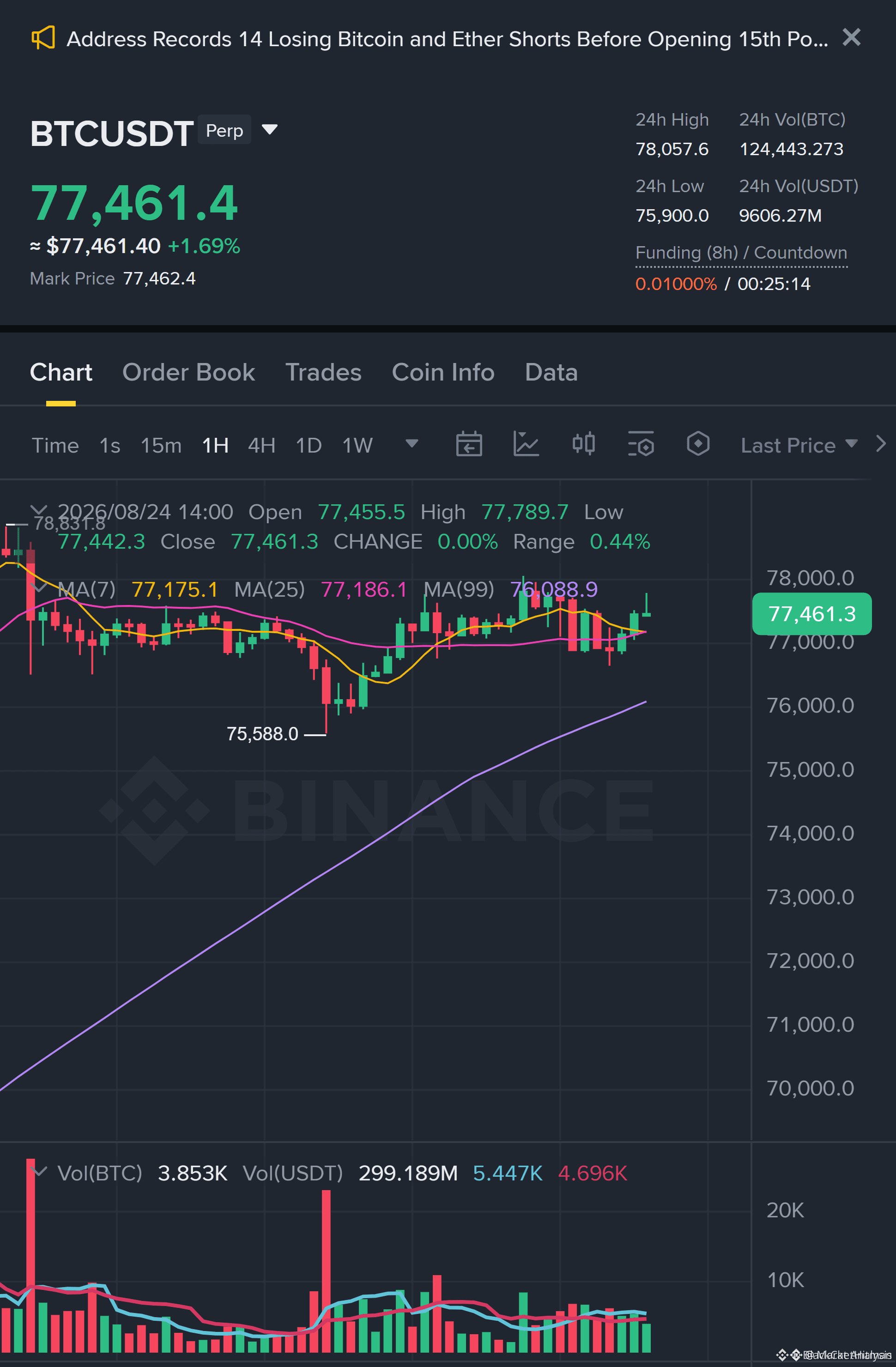Open the chart display settings icon
This screenshot has height=1367, width=896.
tap(641, 444)
